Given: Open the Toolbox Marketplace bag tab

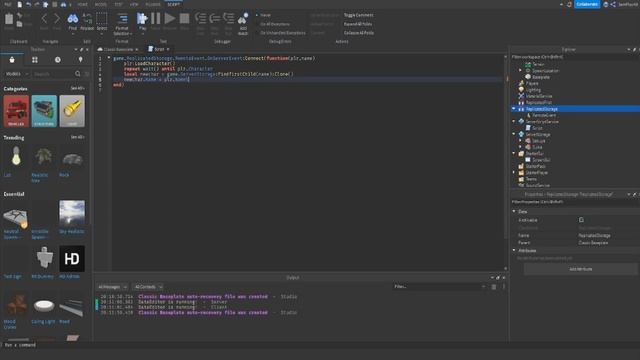Looking at the screenshot, I should pos(12,60).
